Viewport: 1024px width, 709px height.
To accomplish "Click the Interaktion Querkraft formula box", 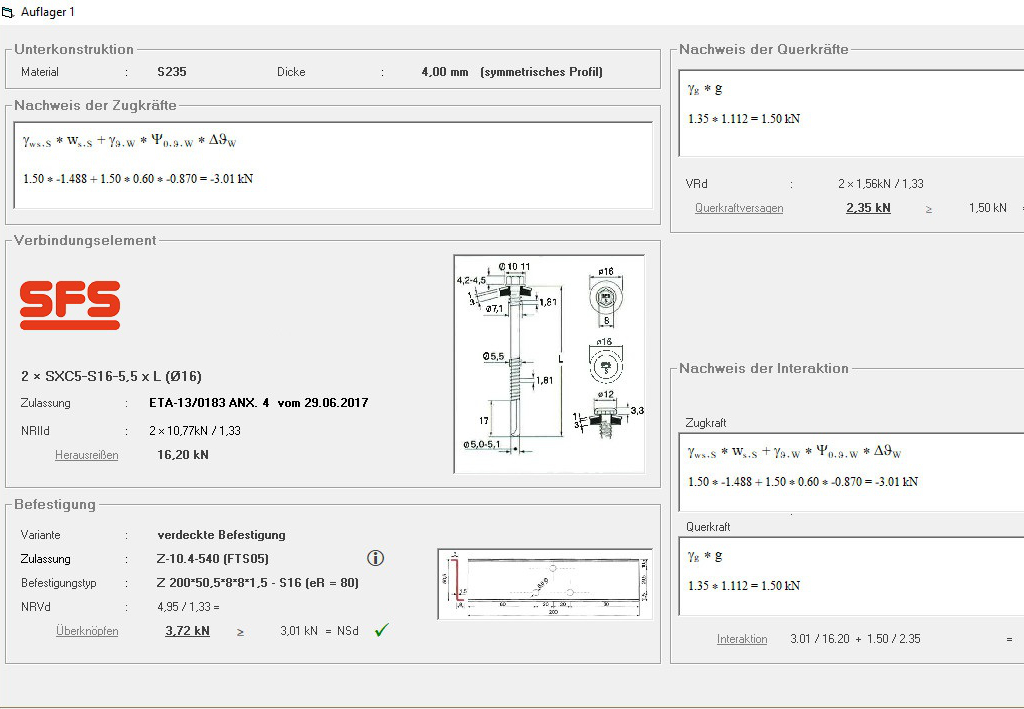I will coord(852,576).
